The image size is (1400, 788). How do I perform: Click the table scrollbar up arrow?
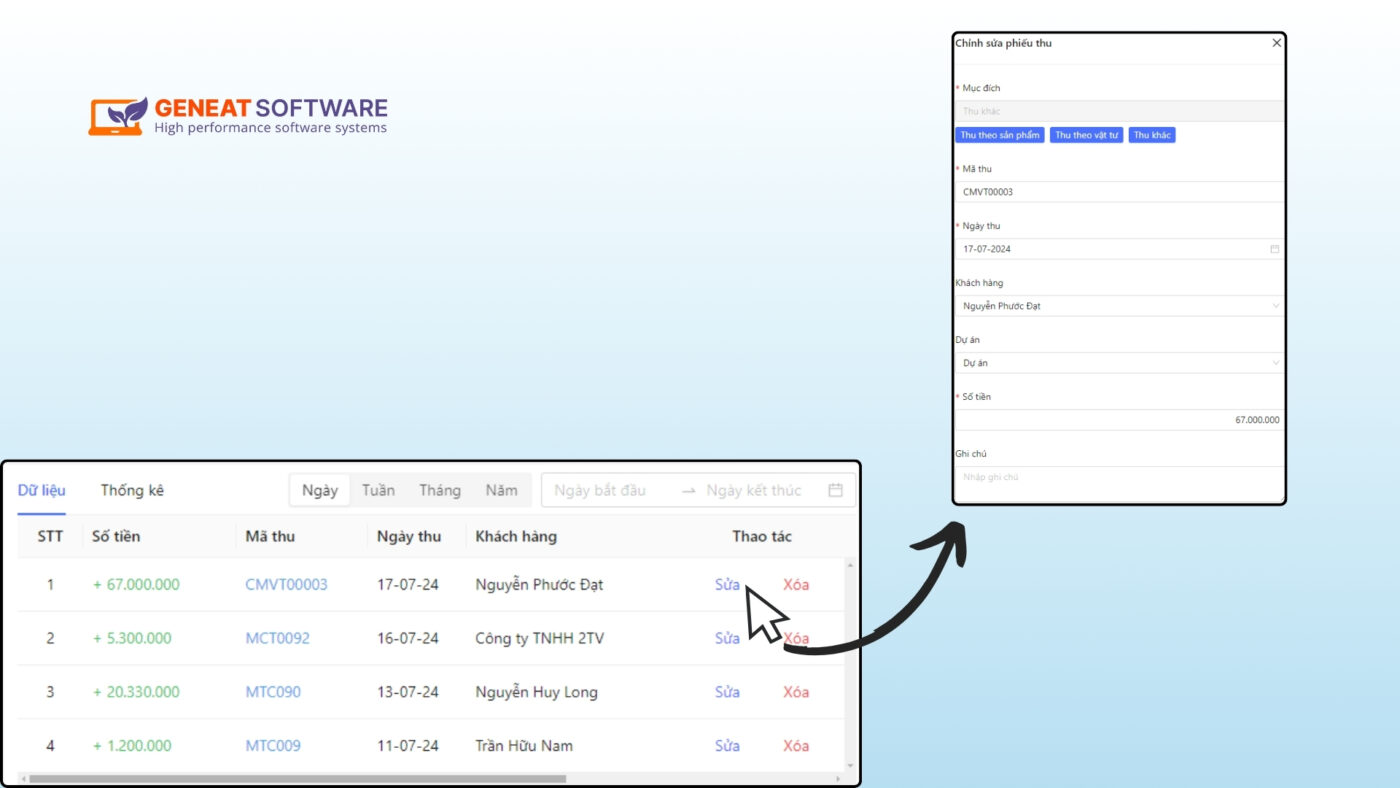pyautogui.click(x=851, y=566)
